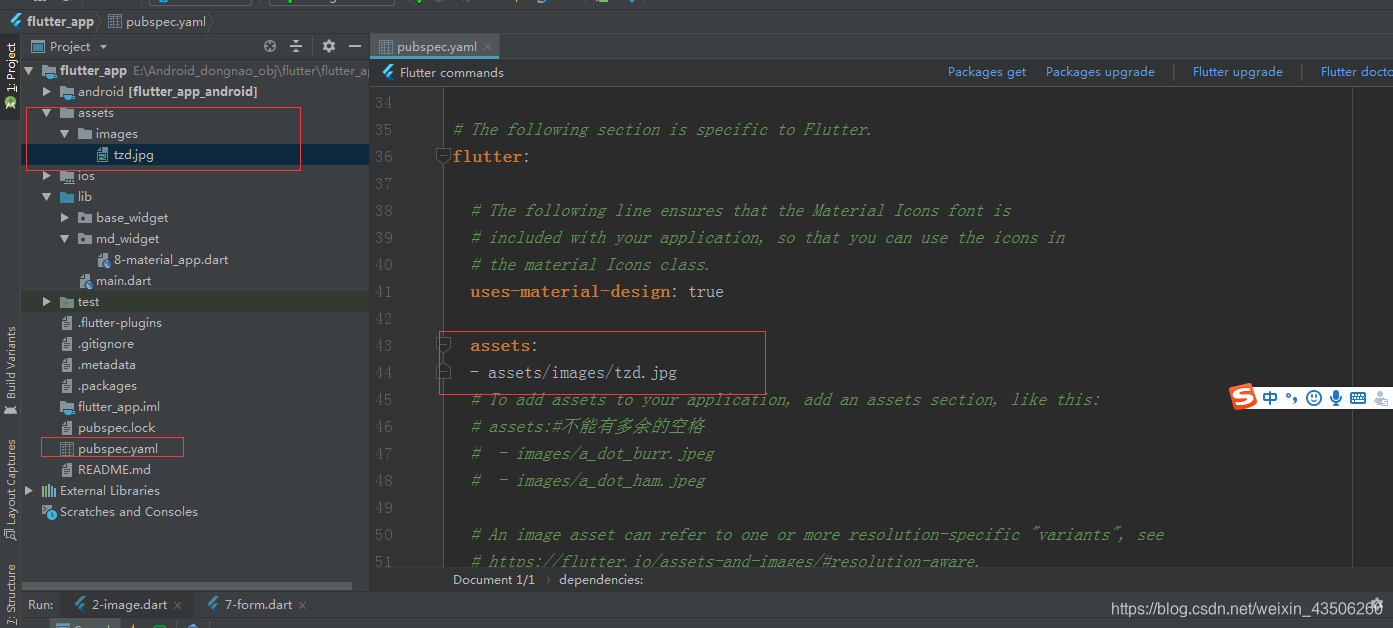Viewport: 1393px width, 628px height.
Task: Expand External Libraries node
Action: [29, 491]
